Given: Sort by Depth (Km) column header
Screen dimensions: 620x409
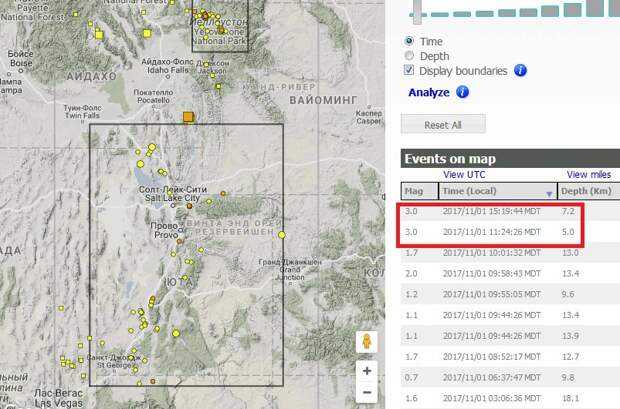Looking at the screenshot, I should coord(589,191).
